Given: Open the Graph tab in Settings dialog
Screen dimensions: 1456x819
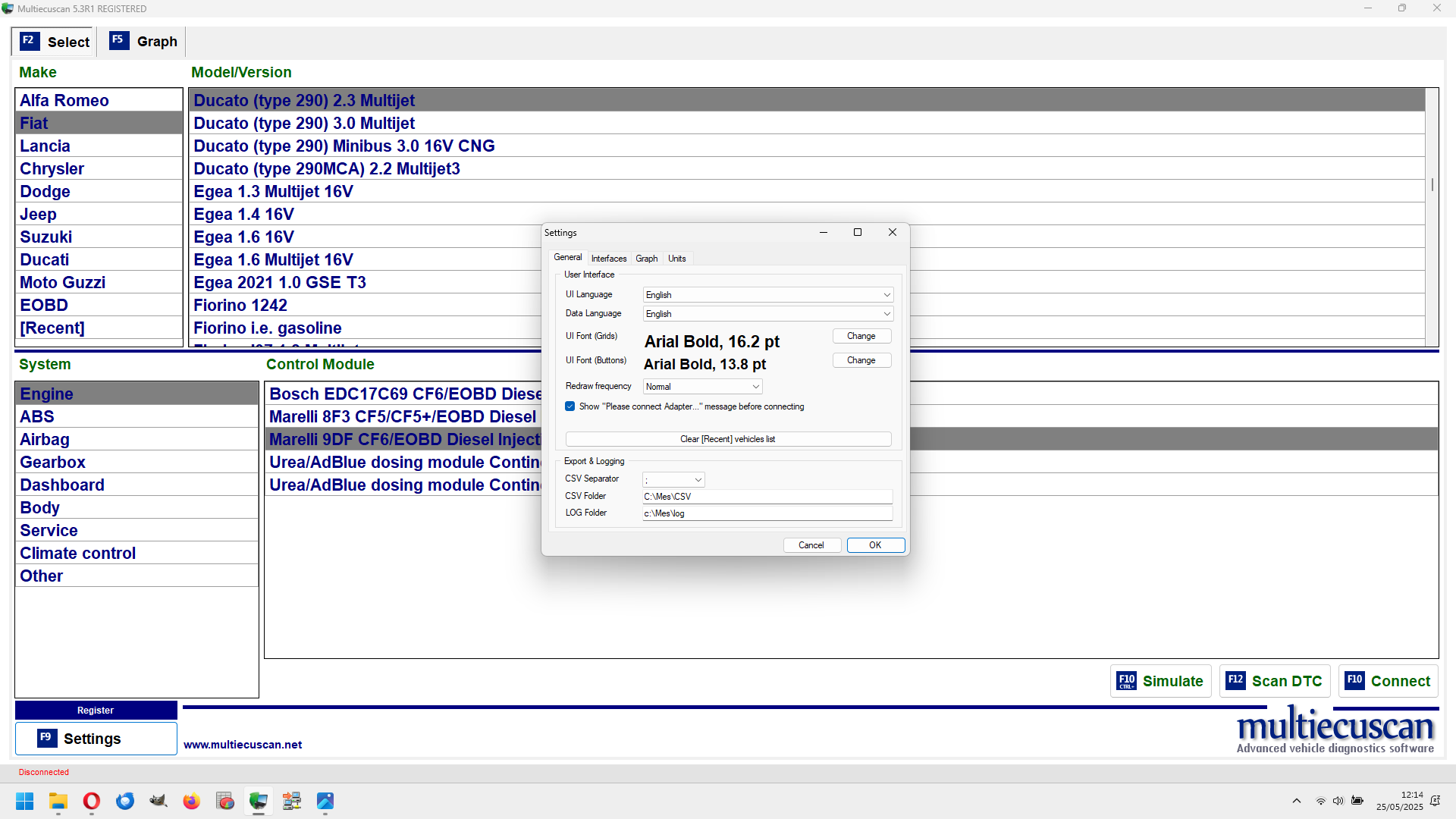Looking at the screenshot, I should tap(647, 259).
